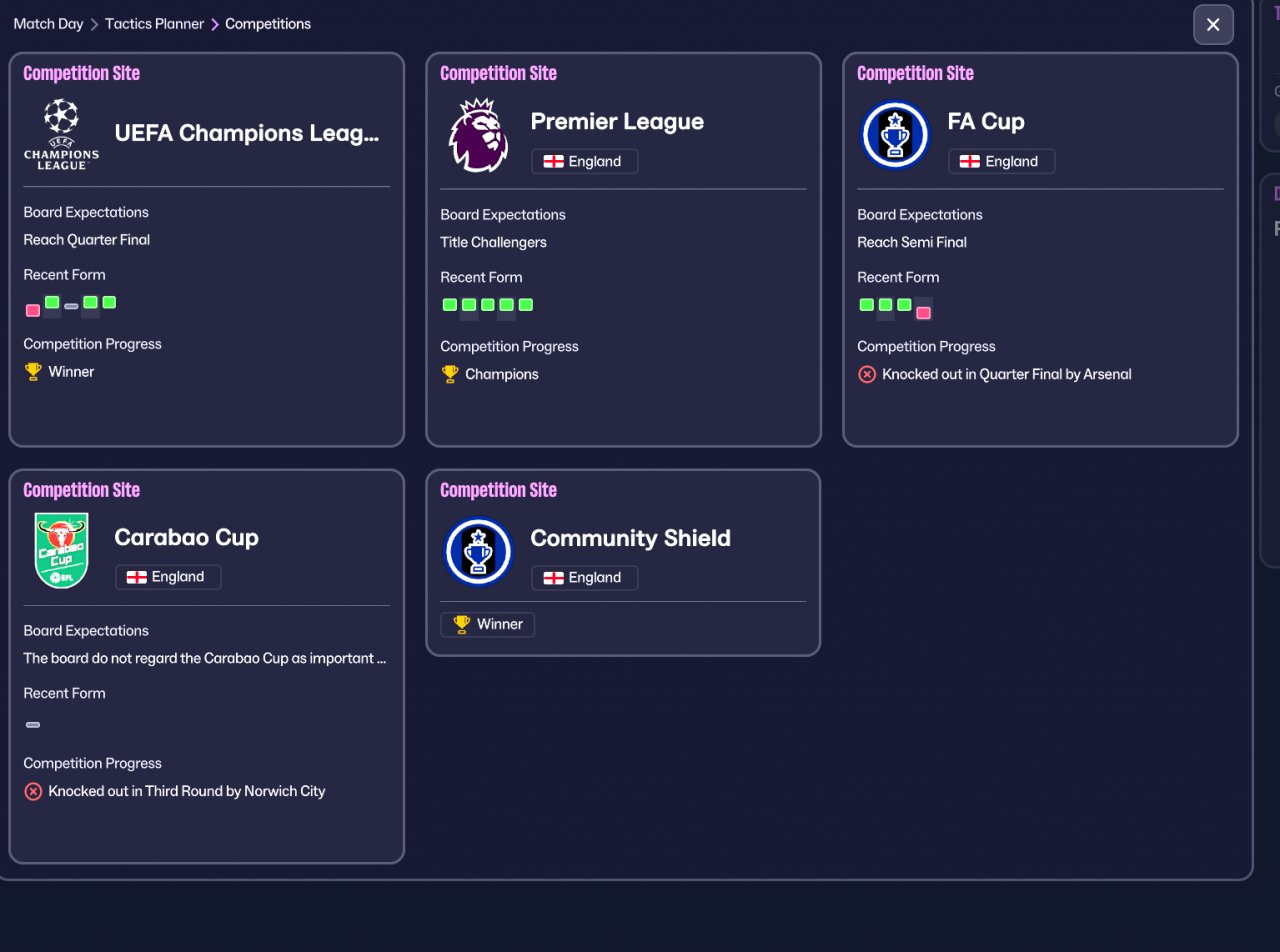
Task: Click 'Recent Form' label in Carabao Cup card
Action: (x=64, y=693)
